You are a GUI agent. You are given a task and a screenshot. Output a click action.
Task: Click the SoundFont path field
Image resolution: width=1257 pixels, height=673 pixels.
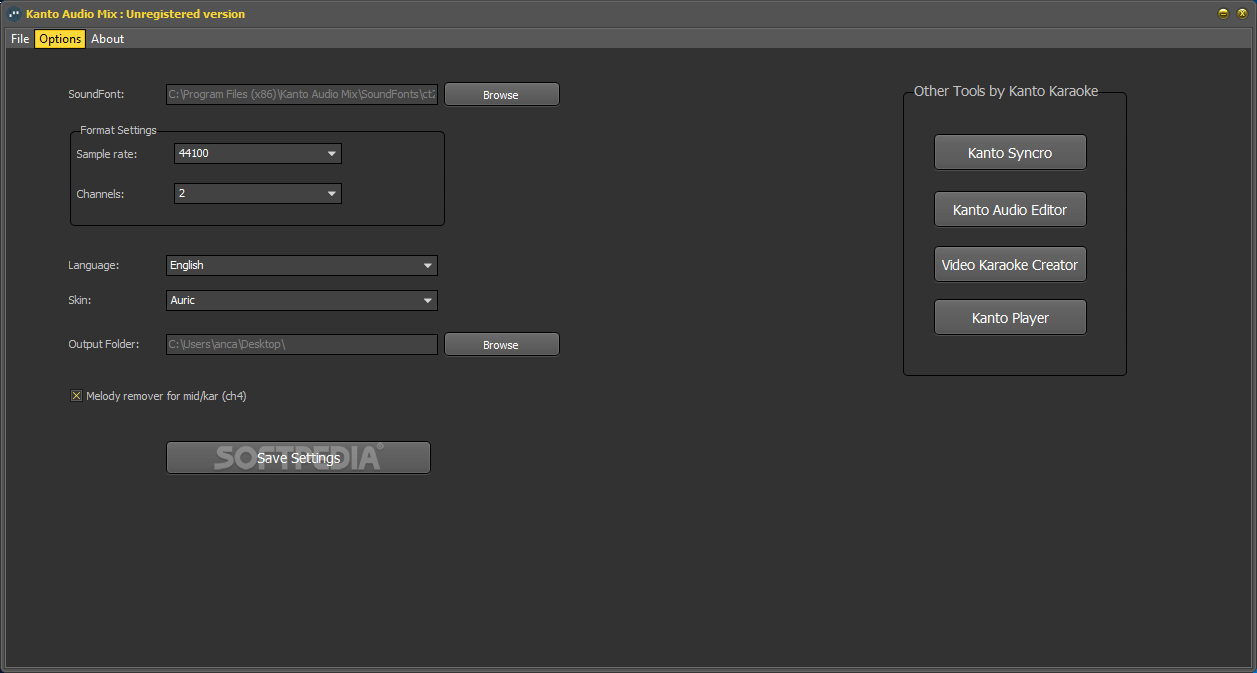tap(302, 94)
